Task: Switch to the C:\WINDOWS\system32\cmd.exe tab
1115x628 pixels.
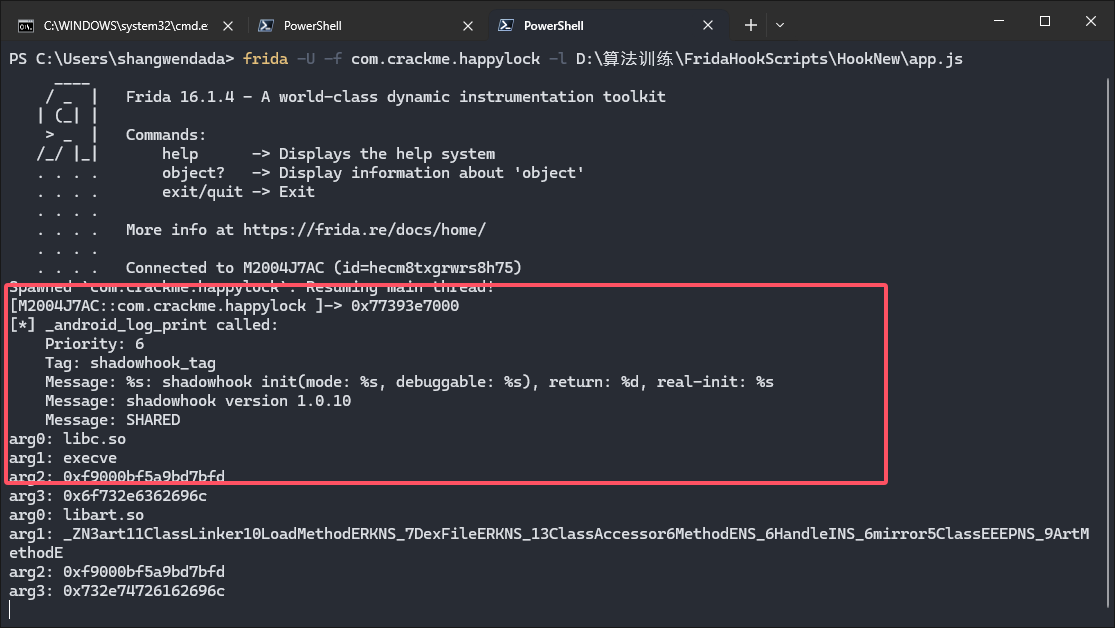Action: (x=125, y=26)
